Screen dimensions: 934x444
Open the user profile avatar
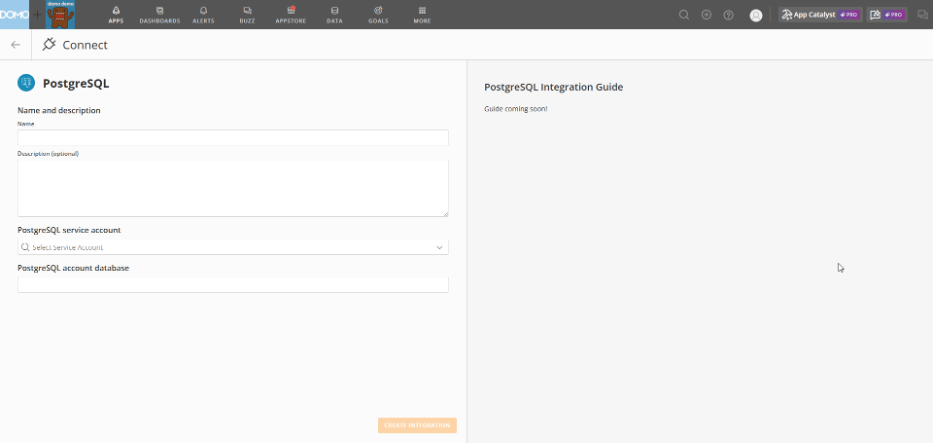pyautogui.click(x=756, y=15)
